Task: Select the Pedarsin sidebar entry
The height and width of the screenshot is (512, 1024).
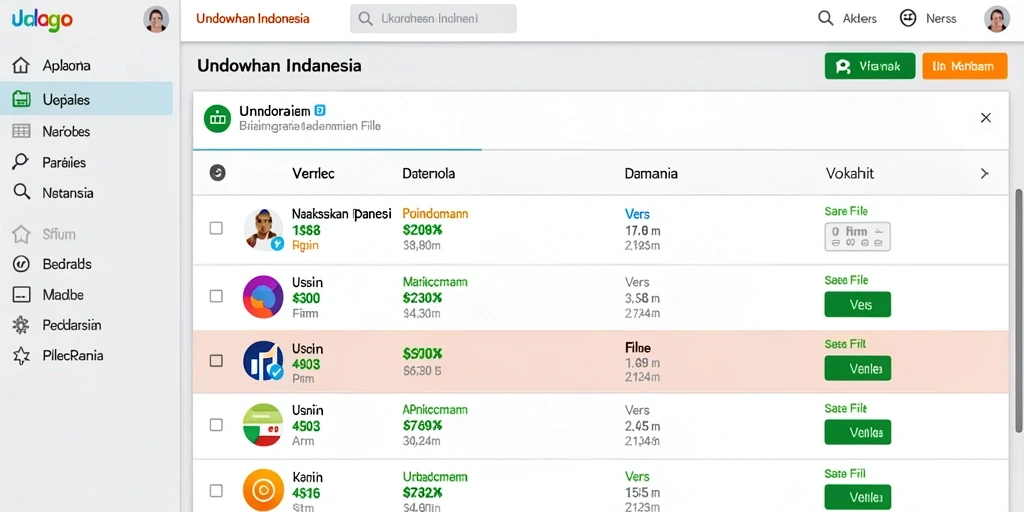Action: pos(72,325)
